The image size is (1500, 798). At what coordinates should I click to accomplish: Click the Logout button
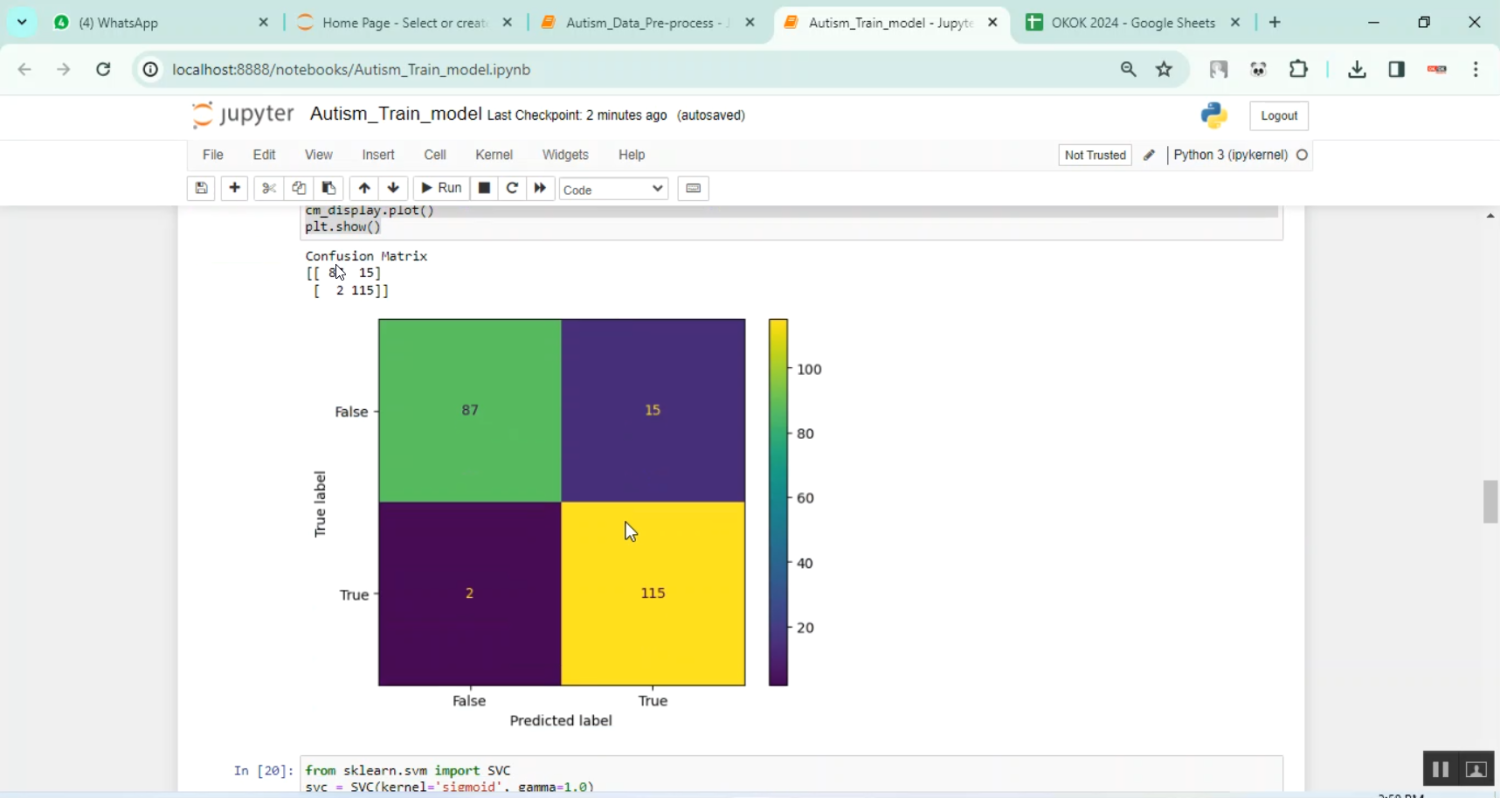(1278, 115)
